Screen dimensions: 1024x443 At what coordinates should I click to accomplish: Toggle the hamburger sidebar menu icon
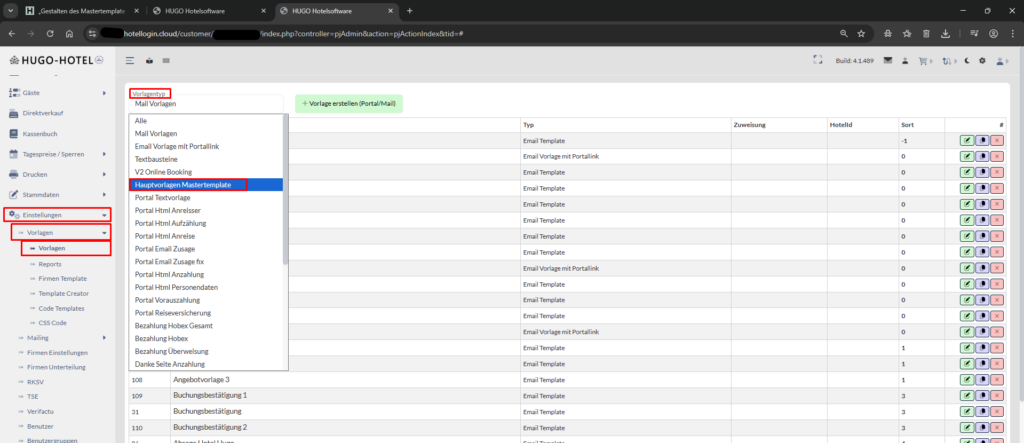[131, 61]
